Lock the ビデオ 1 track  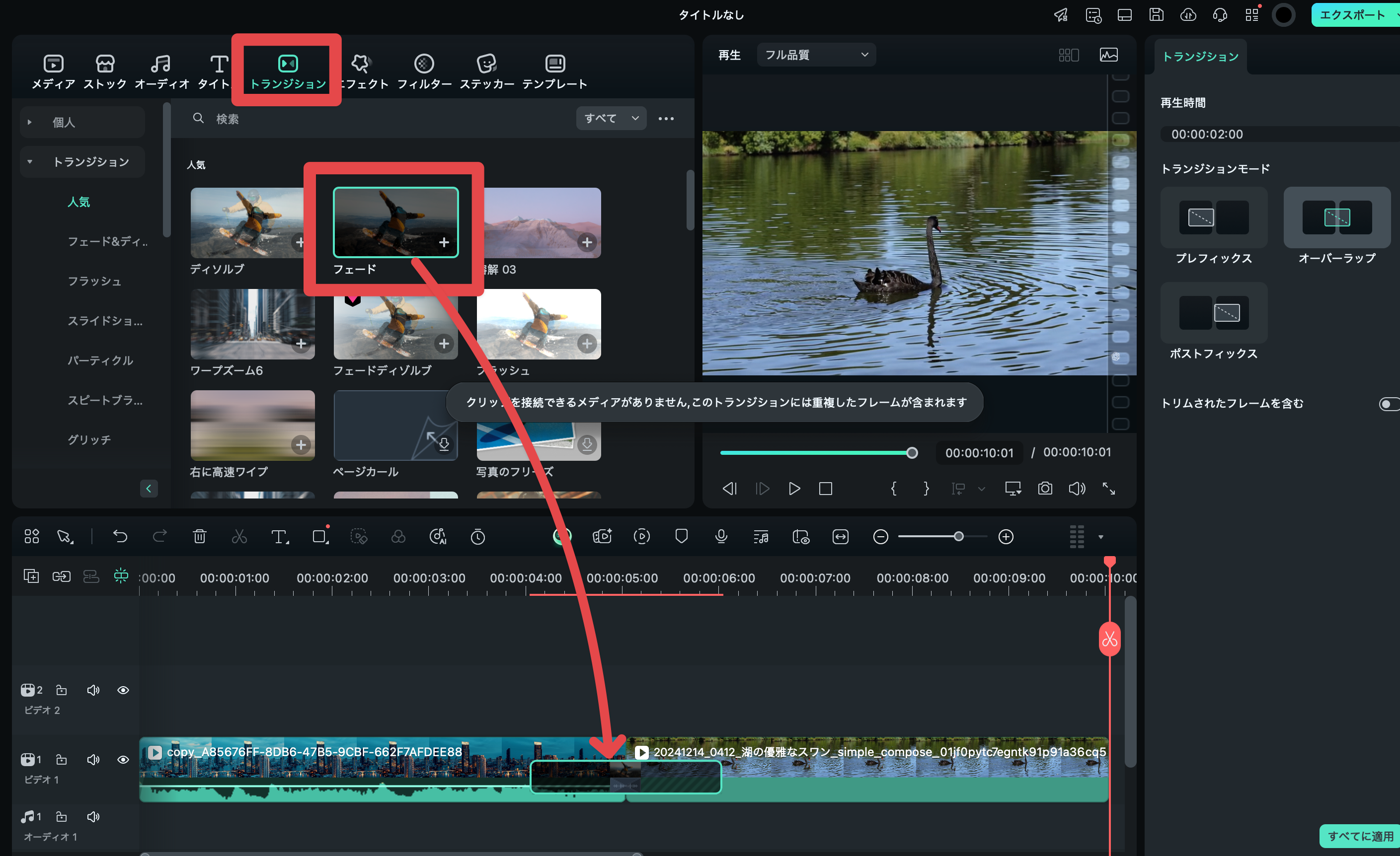62,760
